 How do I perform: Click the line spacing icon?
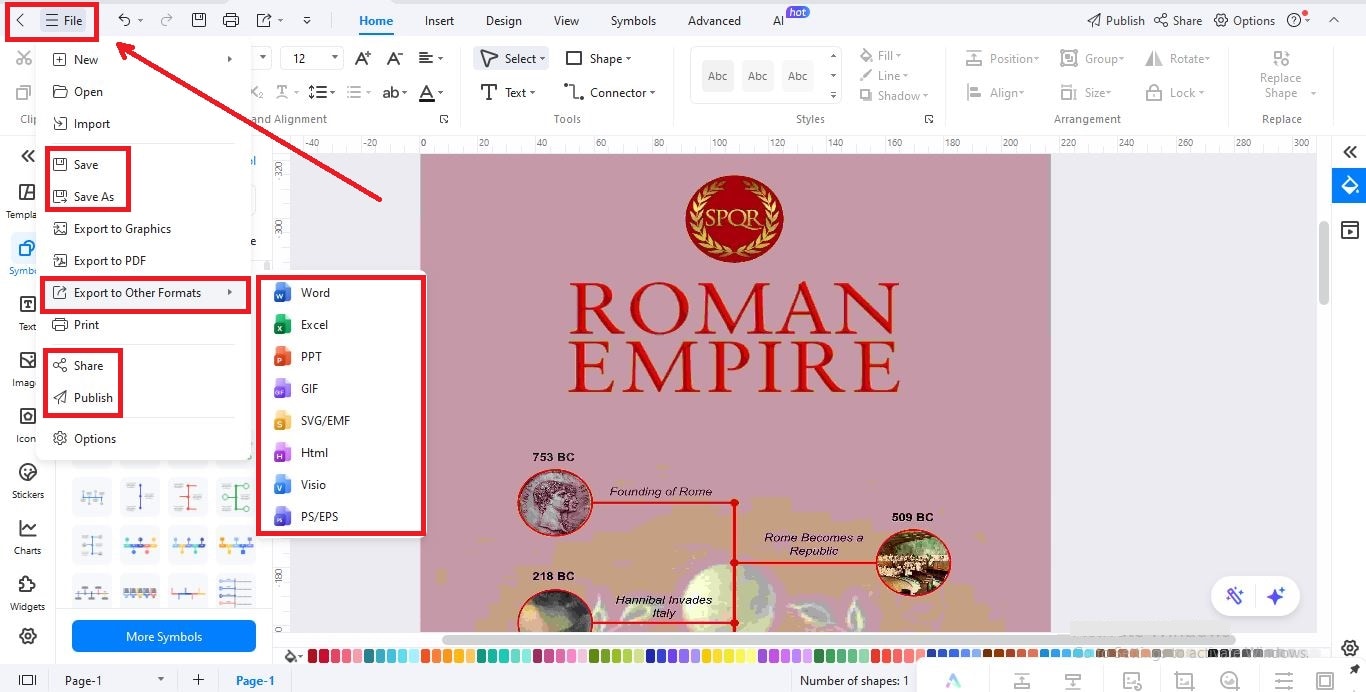tap(317, 93)
